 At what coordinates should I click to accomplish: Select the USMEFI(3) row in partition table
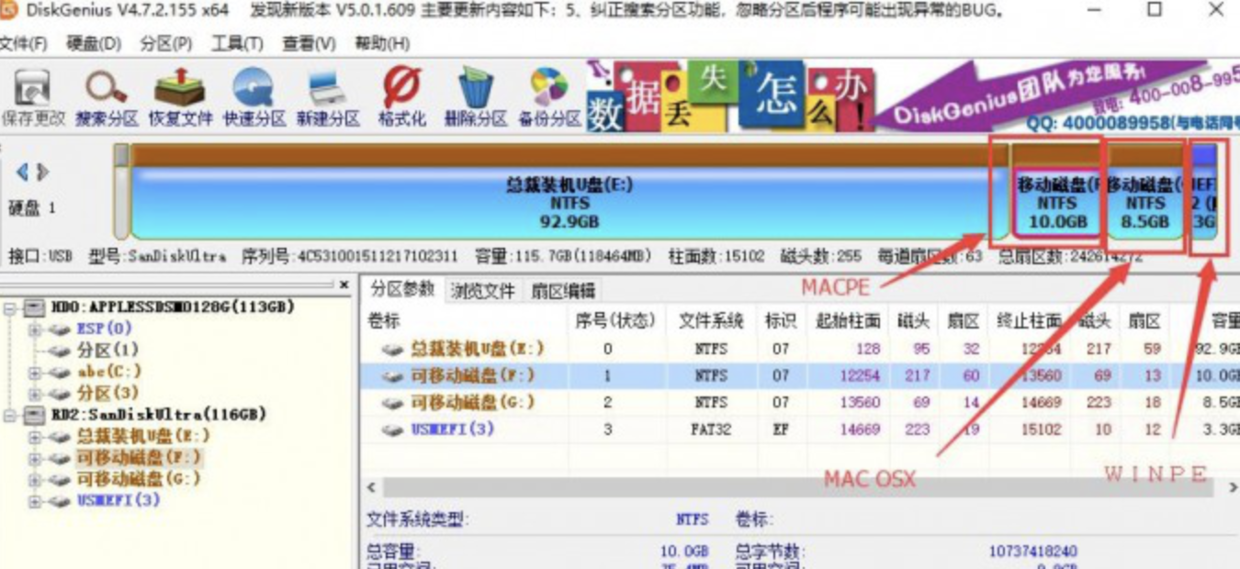pos(800,429)
